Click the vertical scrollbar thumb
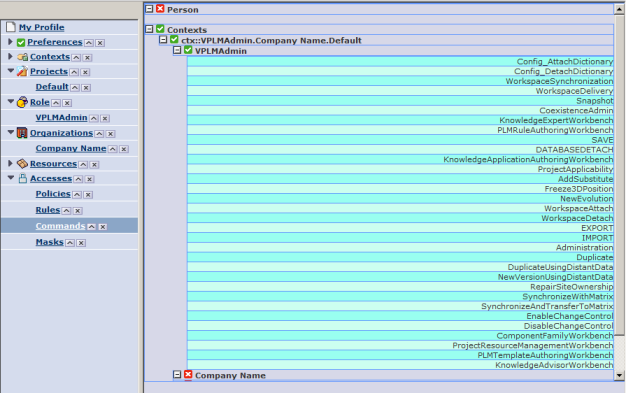 point(619,175)
